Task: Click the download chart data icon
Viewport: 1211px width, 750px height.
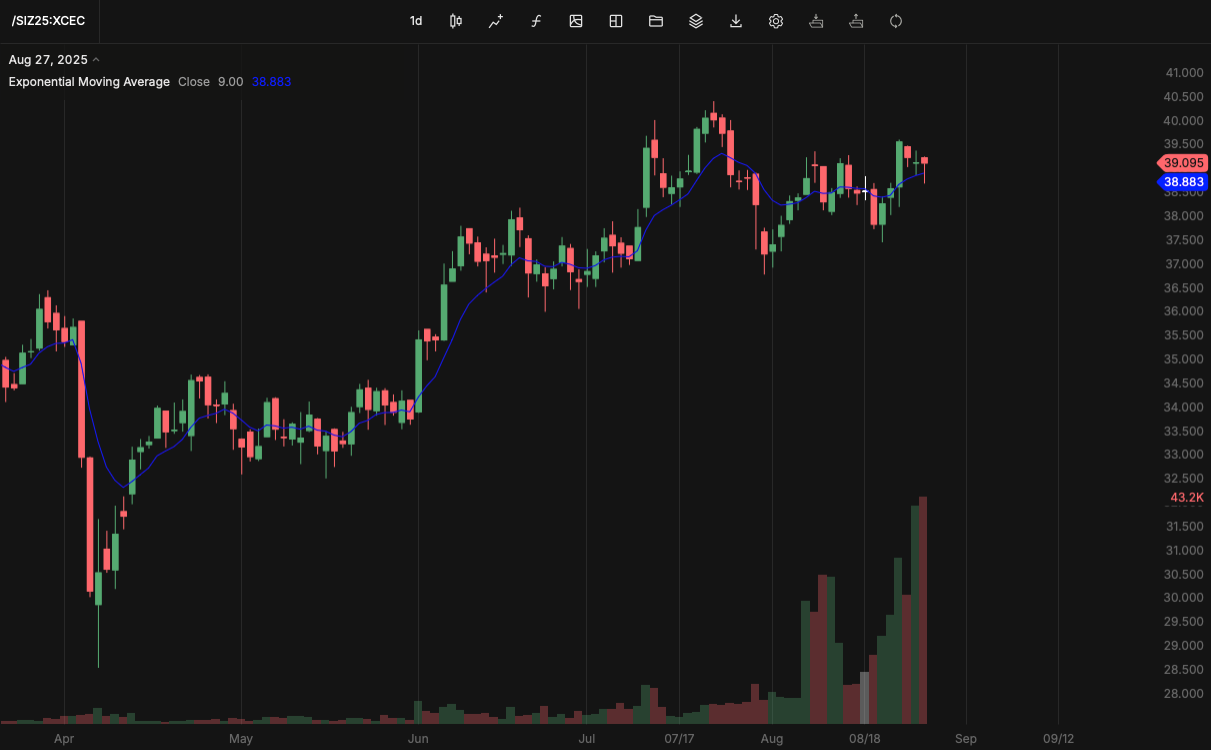Action: pyautogui.click(x=735, y=21)
